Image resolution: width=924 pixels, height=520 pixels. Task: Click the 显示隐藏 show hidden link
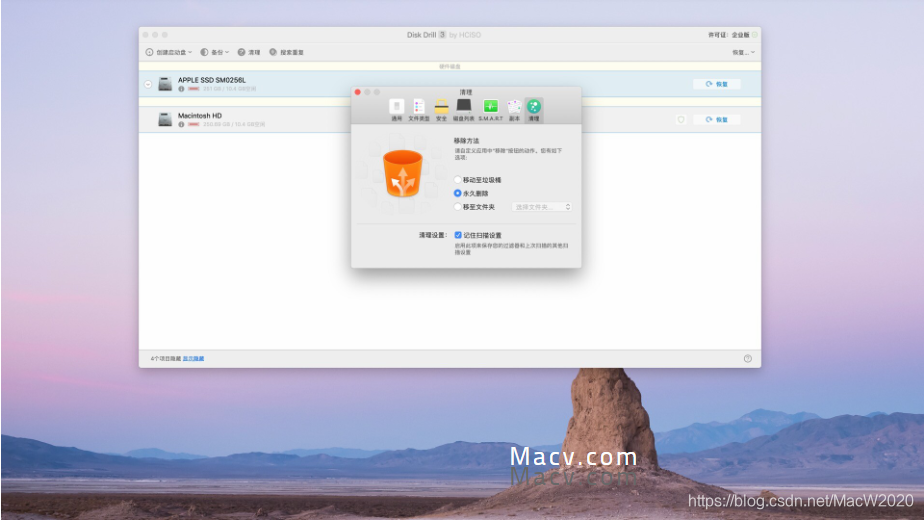[x=193, y=358]
